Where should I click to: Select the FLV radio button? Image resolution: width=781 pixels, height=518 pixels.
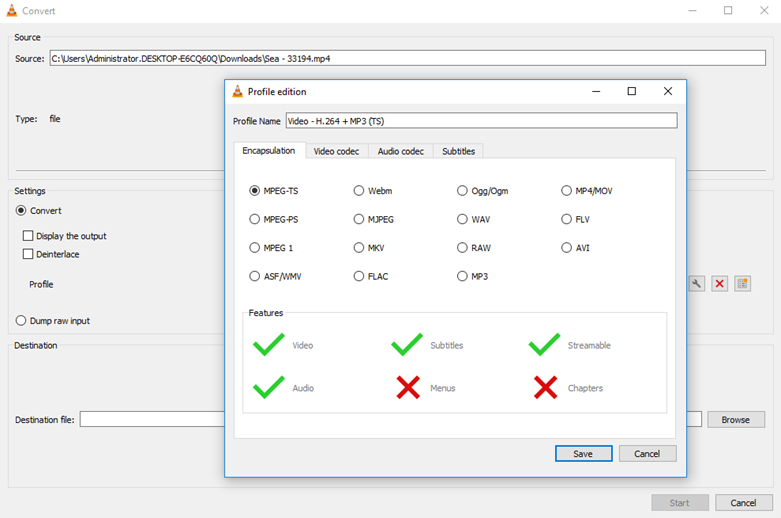(566, 219)
